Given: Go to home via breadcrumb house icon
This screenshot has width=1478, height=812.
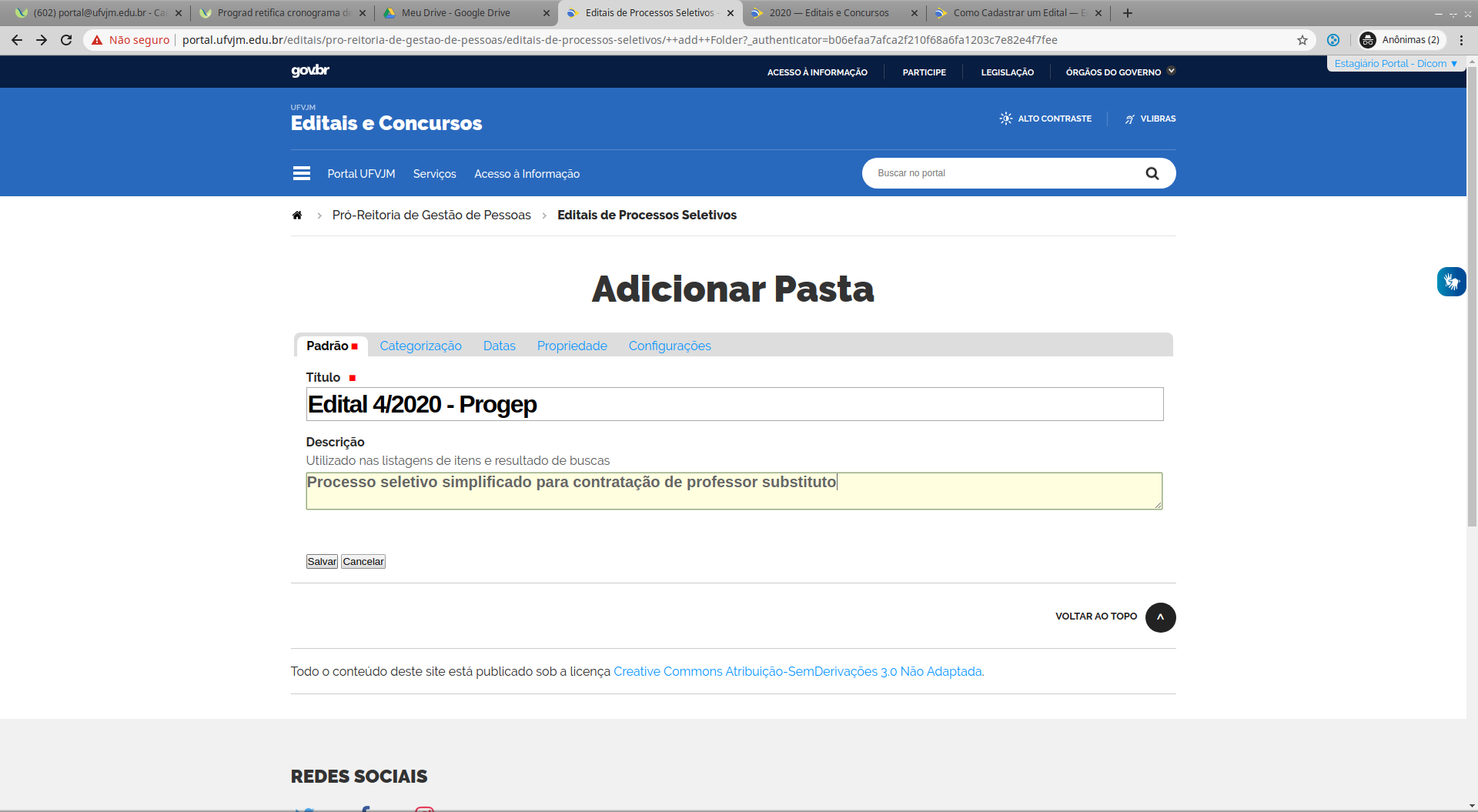Looking at the screenshot, I should [297, 216].
